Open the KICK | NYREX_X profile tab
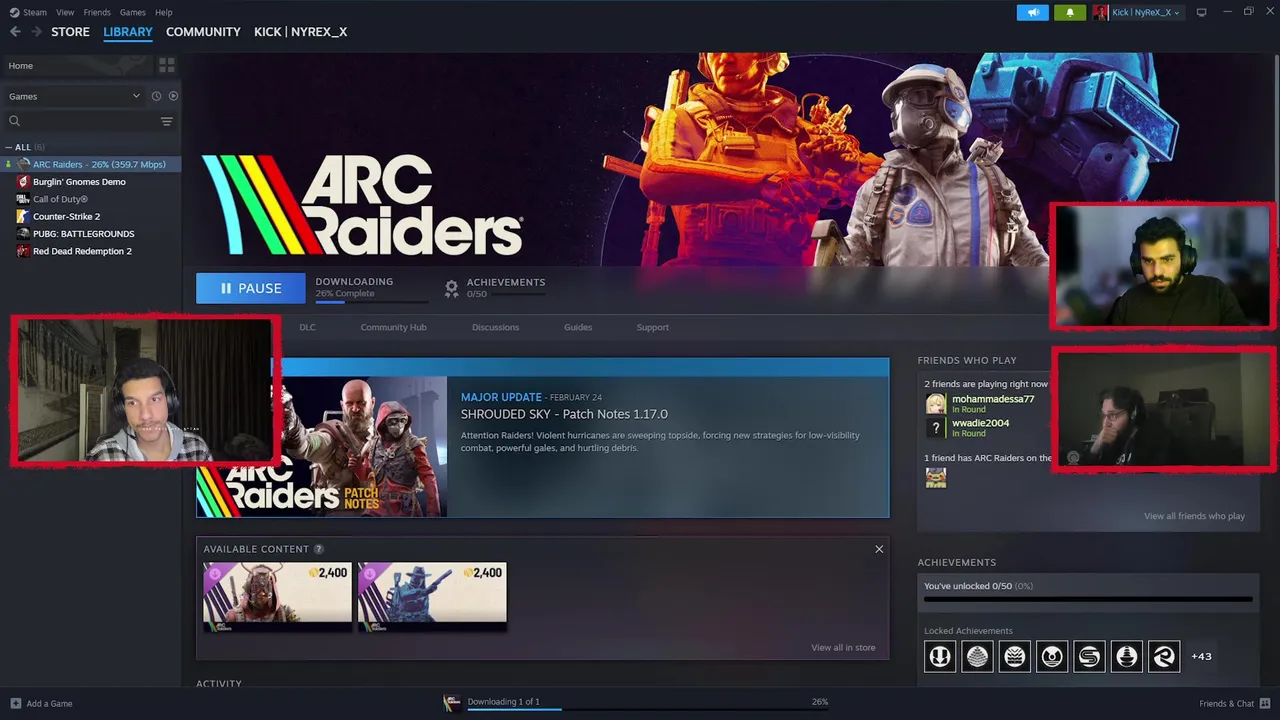This screenshot has width=1280, height=720. tap(300, 32)
